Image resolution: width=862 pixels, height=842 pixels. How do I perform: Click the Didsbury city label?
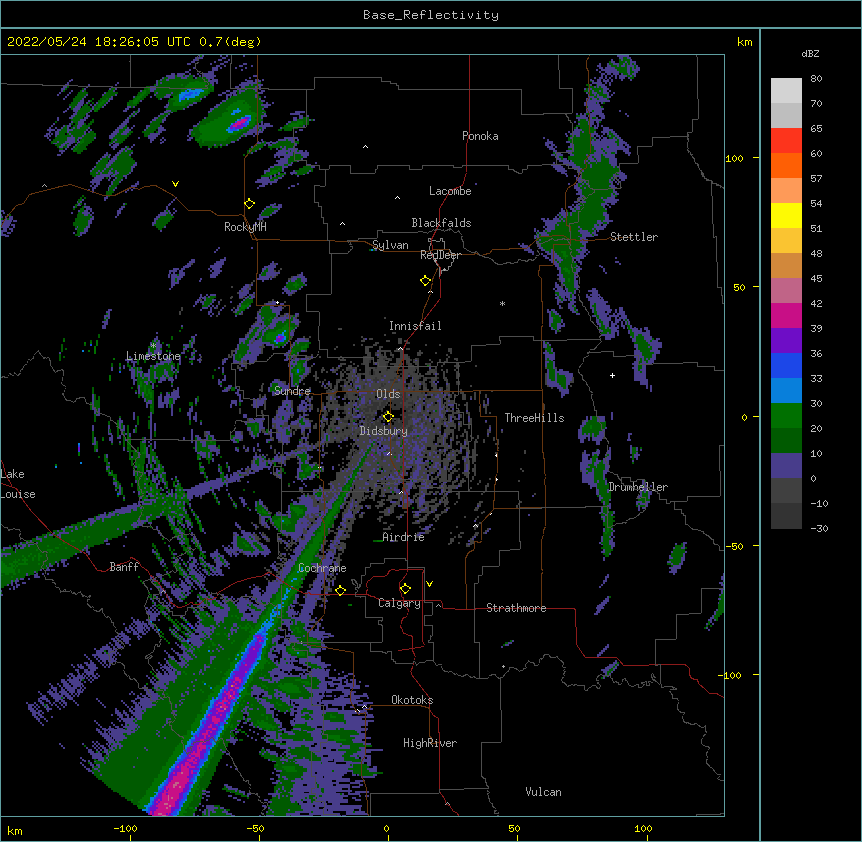[384, 431]
